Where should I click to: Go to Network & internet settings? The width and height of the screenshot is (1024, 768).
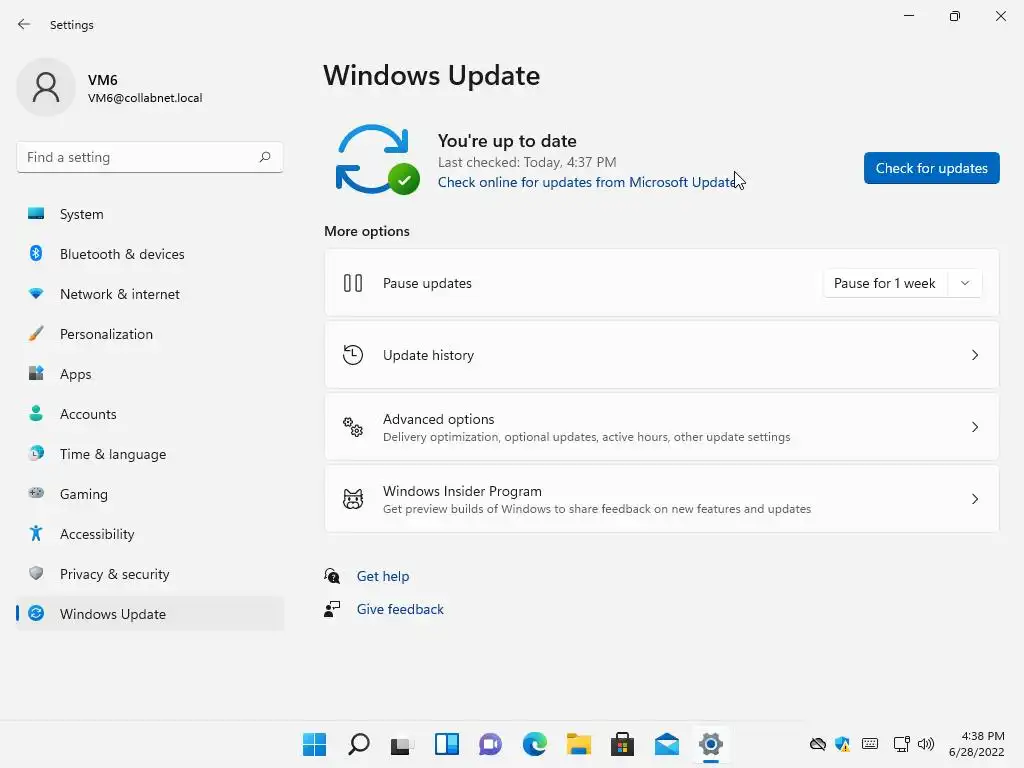coord(150,294)
